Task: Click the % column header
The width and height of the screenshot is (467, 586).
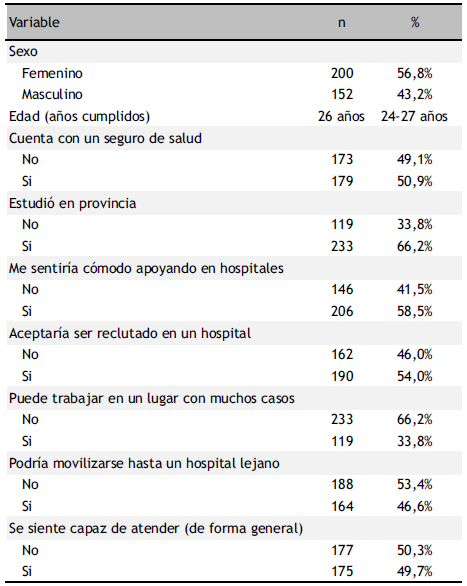Action: point(415,22)
